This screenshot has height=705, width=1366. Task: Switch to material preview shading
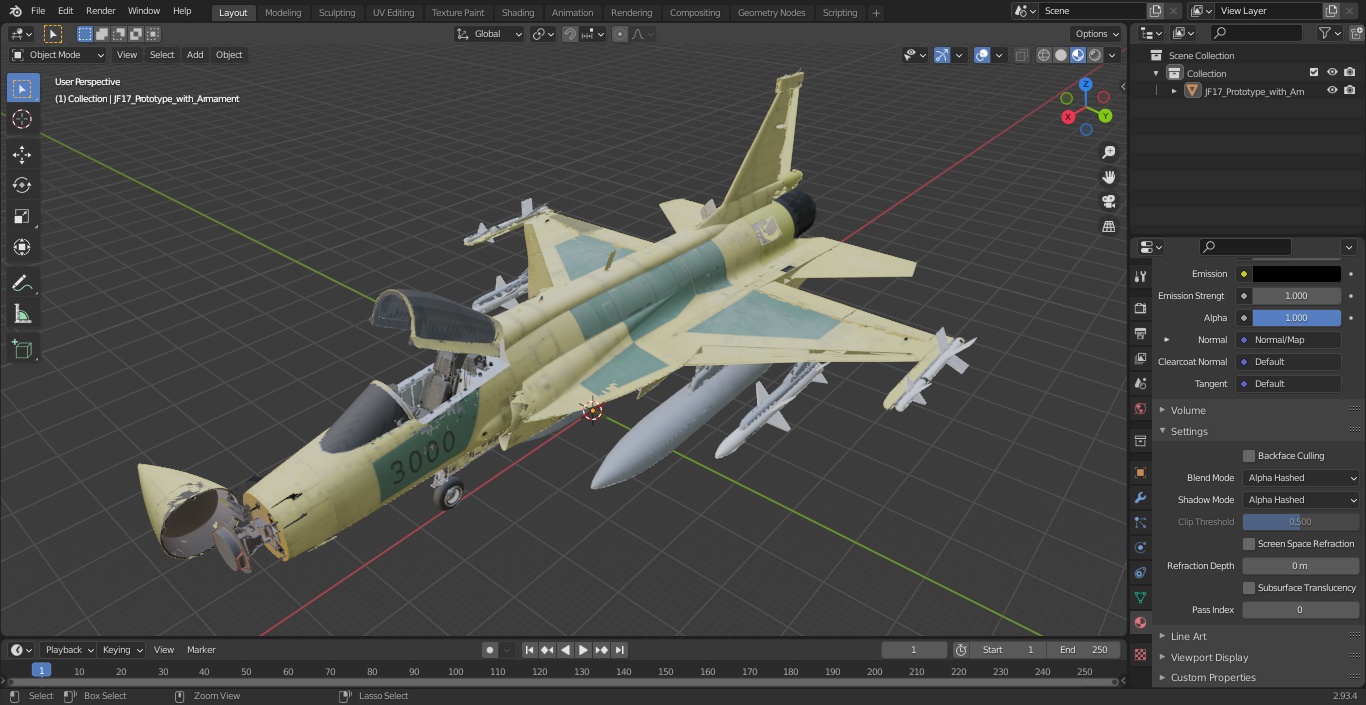coord(1078,55)
